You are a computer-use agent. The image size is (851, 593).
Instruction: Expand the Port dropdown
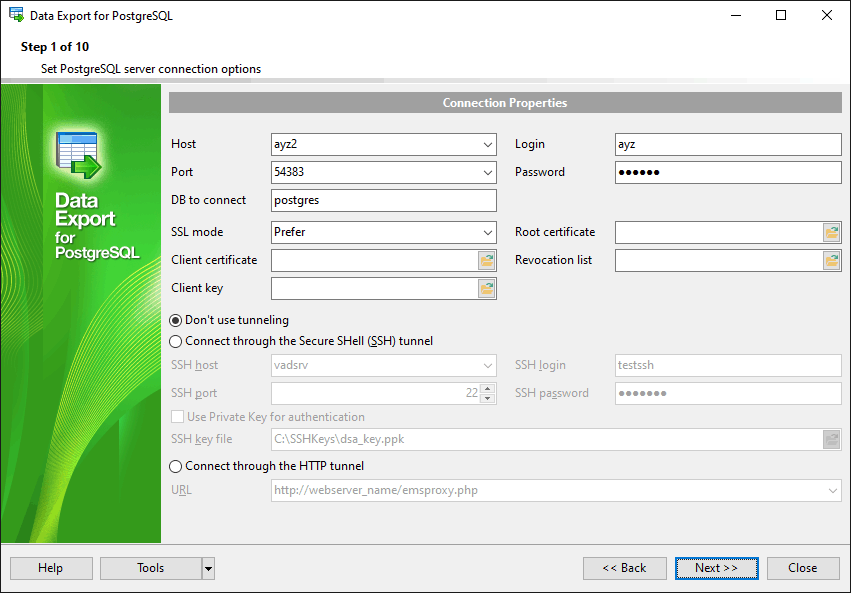click(x=487, y=172)
